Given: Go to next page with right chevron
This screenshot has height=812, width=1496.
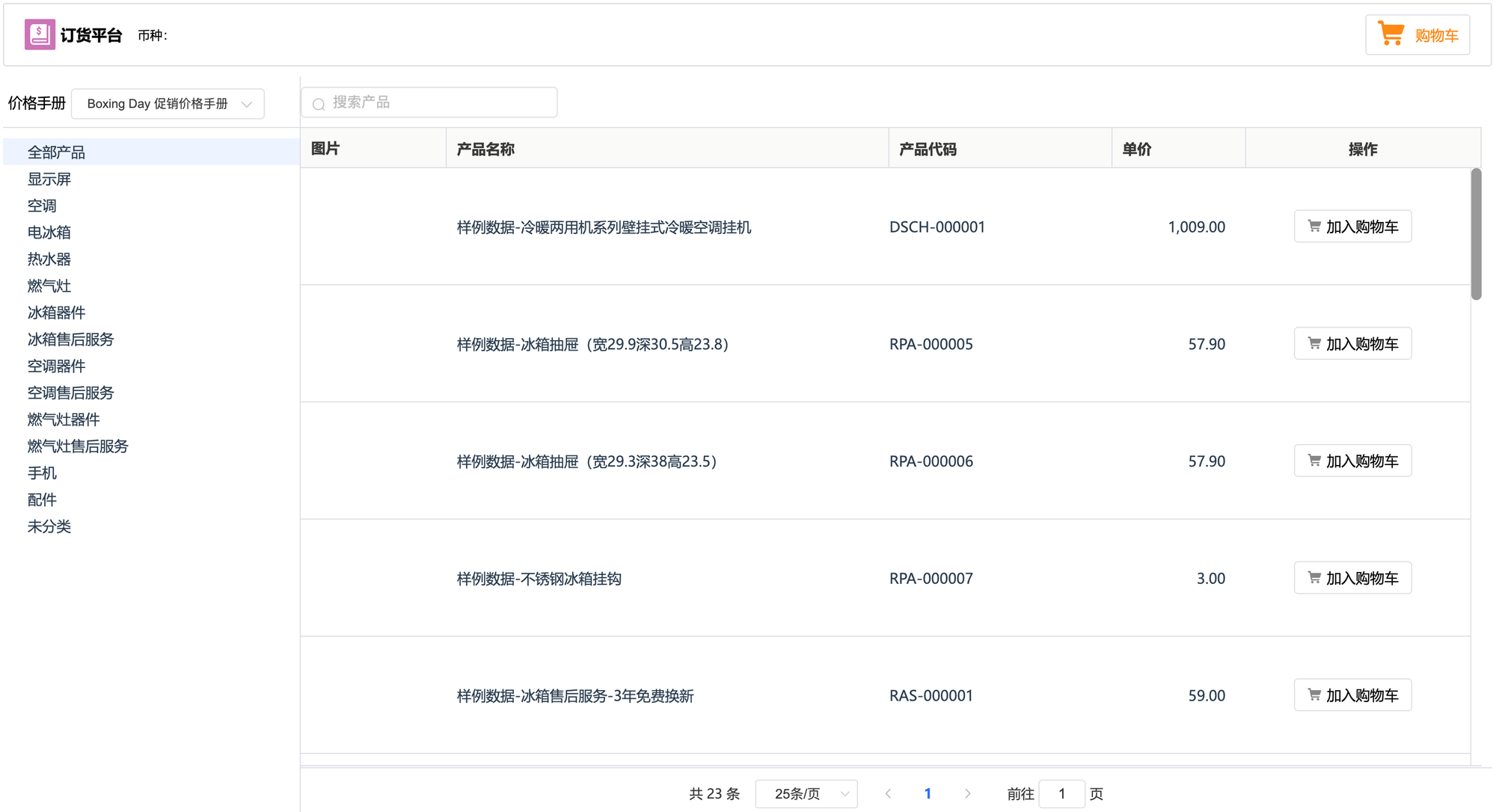Looking at the screenshot, I should pyautogui.click(x=967, y=793).
